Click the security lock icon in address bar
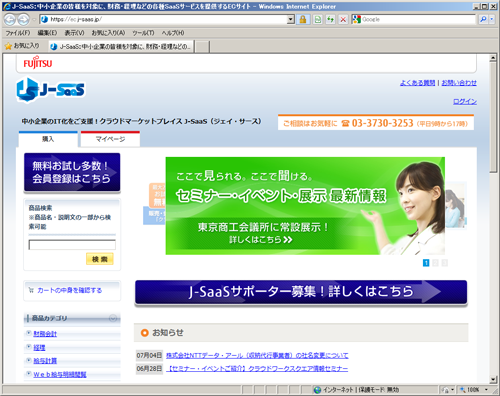 point(303,19)
